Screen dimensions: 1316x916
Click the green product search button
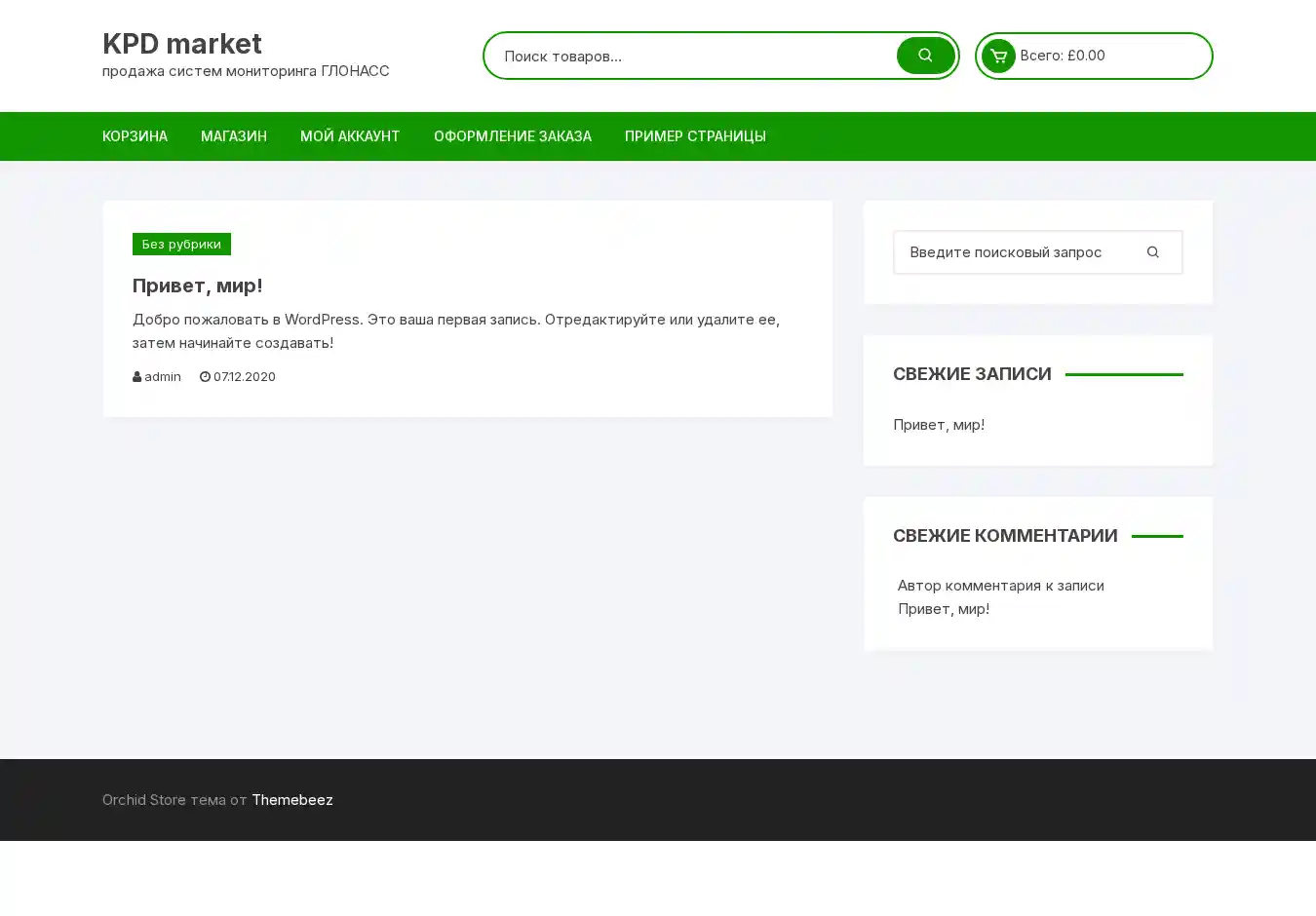(x=925, y=56)
